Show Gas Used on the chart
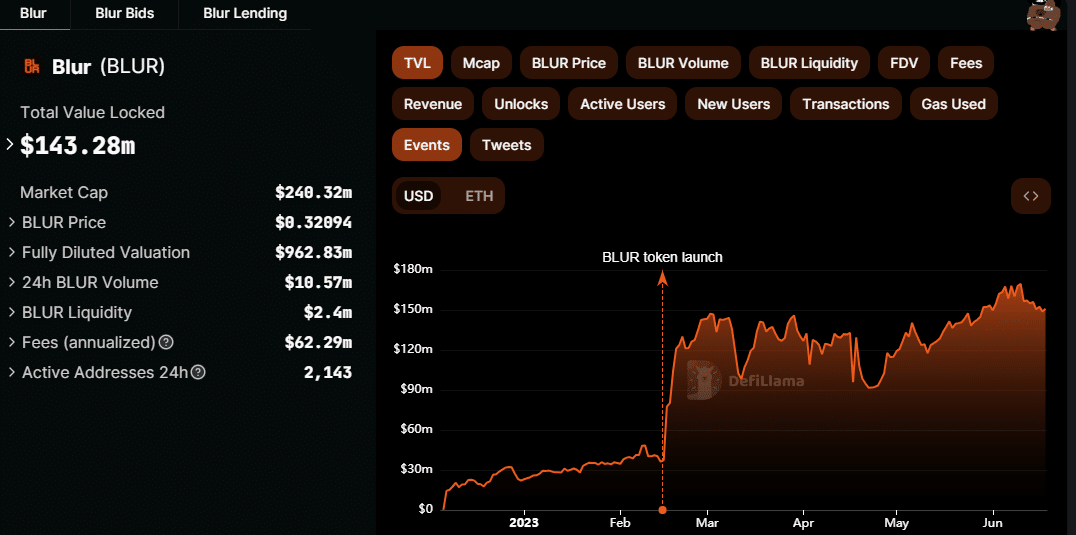1076x535 pixels. (954, 104)
